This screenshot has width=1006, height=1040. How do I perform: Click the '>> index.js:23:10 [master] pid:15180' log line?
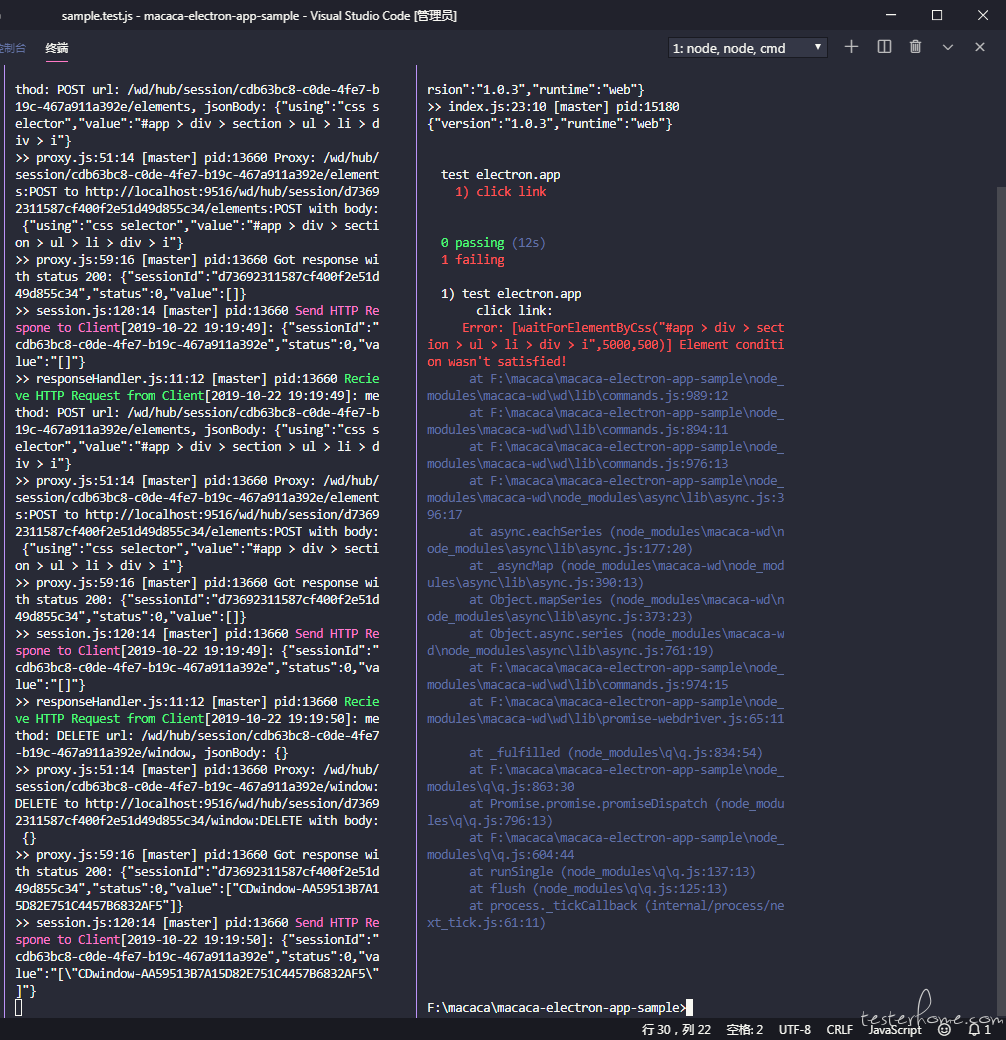[553, 107]
